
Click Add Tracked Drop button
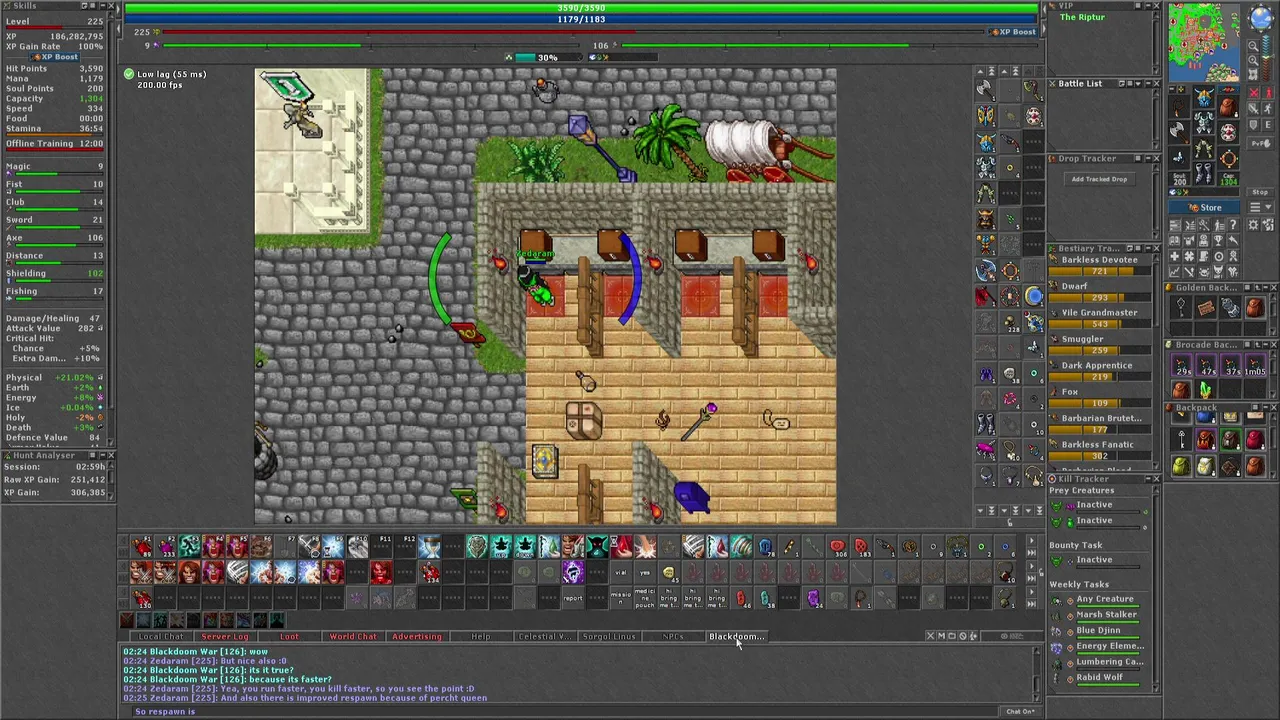pos(1099,179)
